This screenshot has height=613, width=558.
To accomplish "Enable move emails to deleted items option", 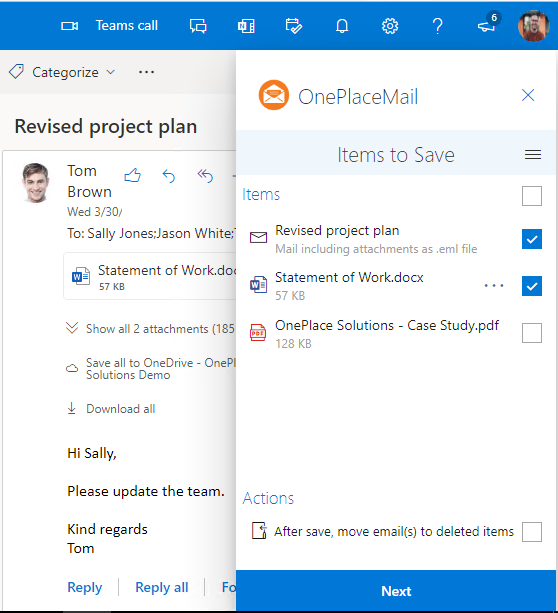I will pos(532,532).
